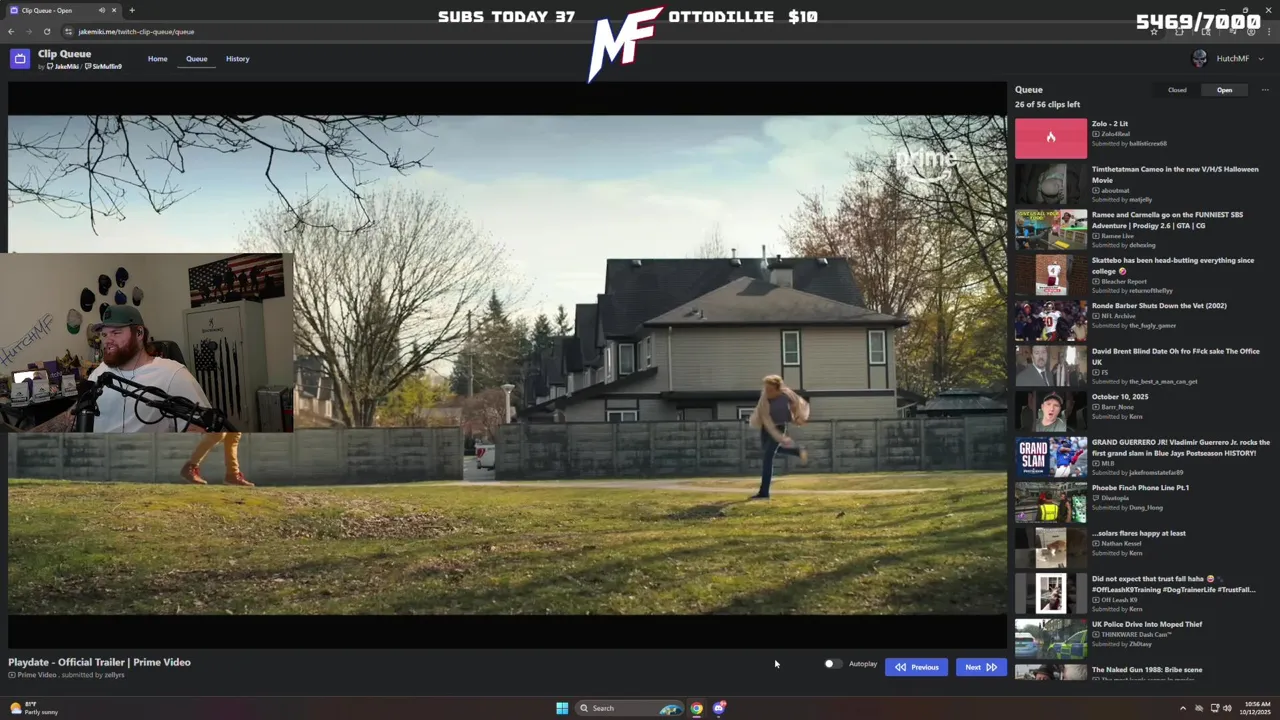Open Ronde Barber clip thumbnail
Viewport: 1280px width, 720px height.
(1051, 321)
